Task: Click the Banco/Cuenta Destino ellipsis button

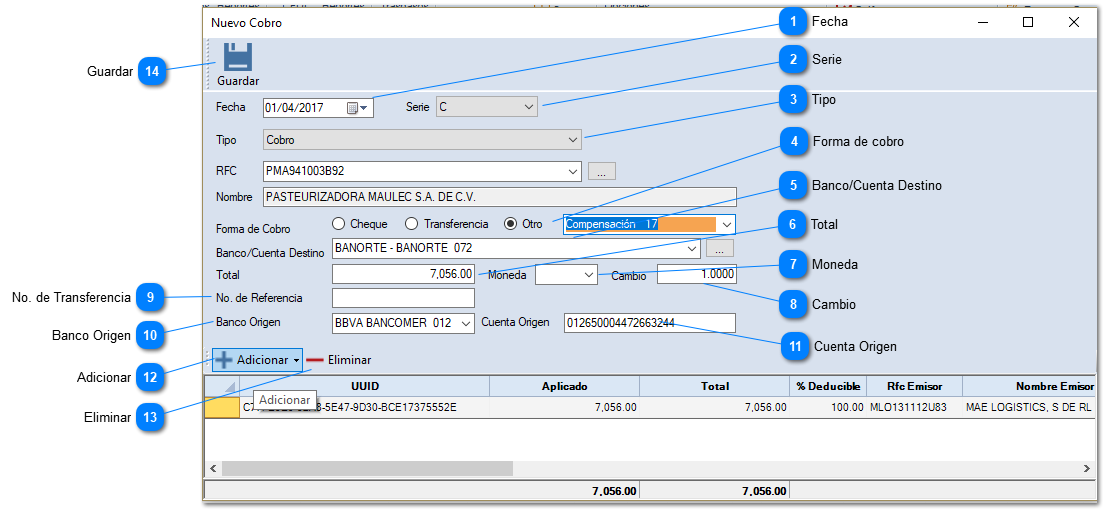Action: (720, 248)
